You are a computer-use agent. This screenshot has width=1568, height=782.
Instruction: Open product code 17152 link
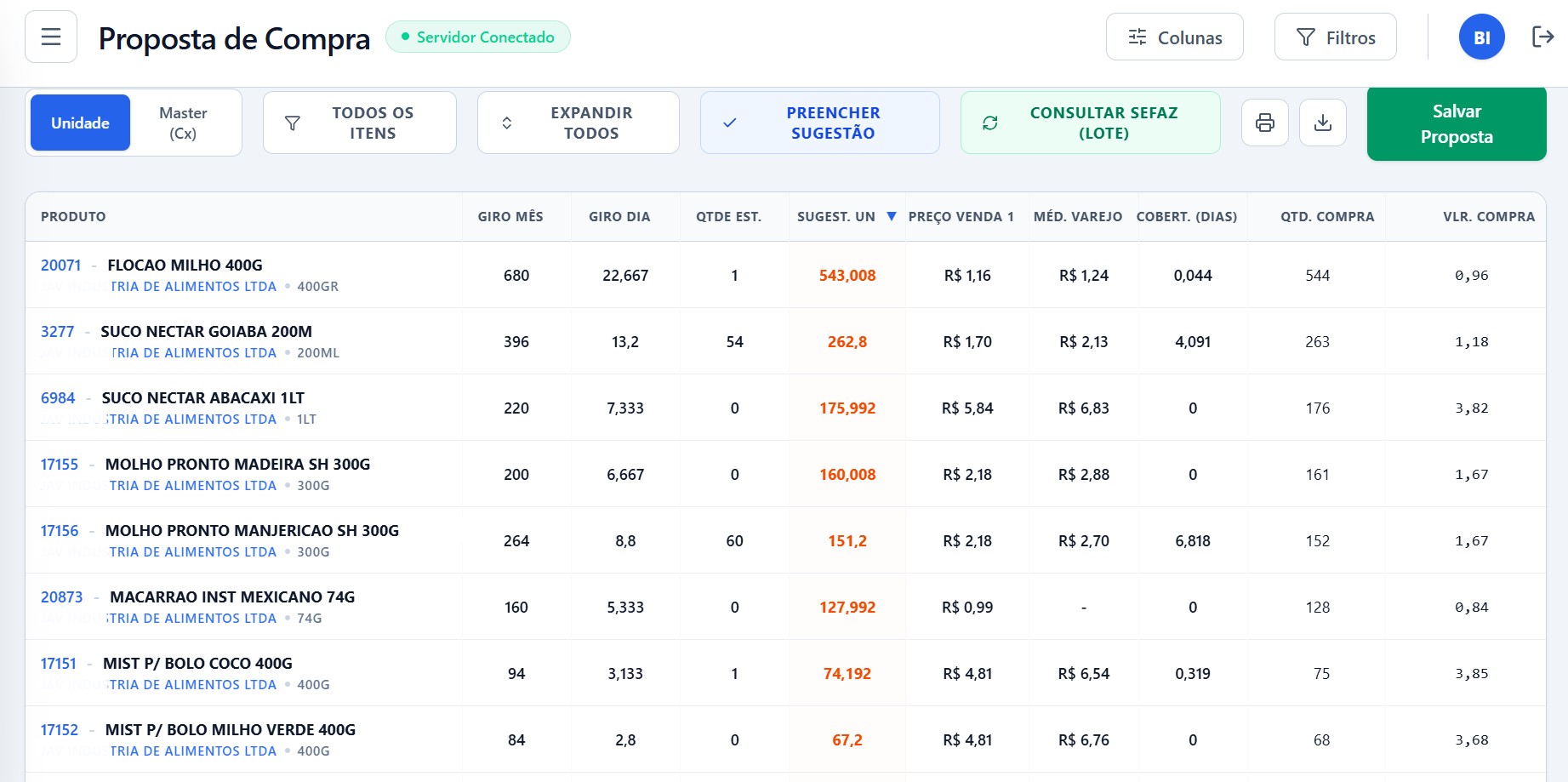pyautogui.click(x=60, y=730)
